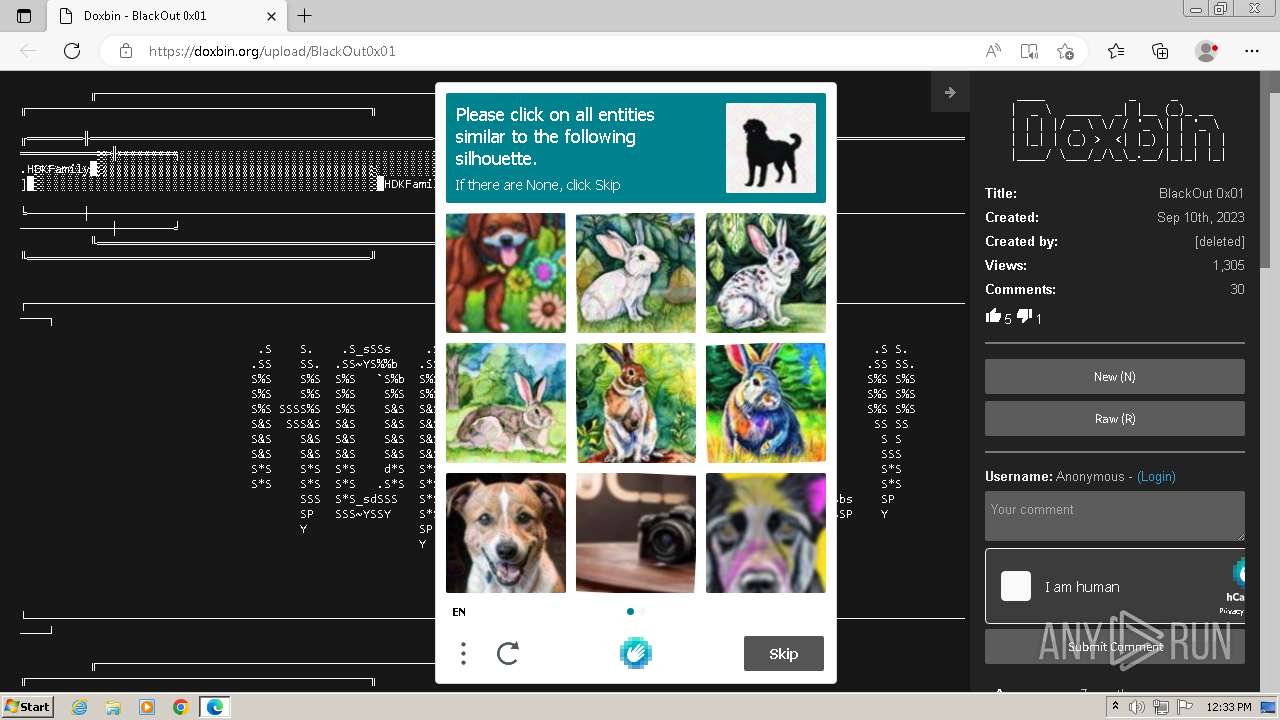Refresh the captcha challenge
The width and height of the screenshot is (1280, 720).
pyautogui.click(x=508, y=654)
